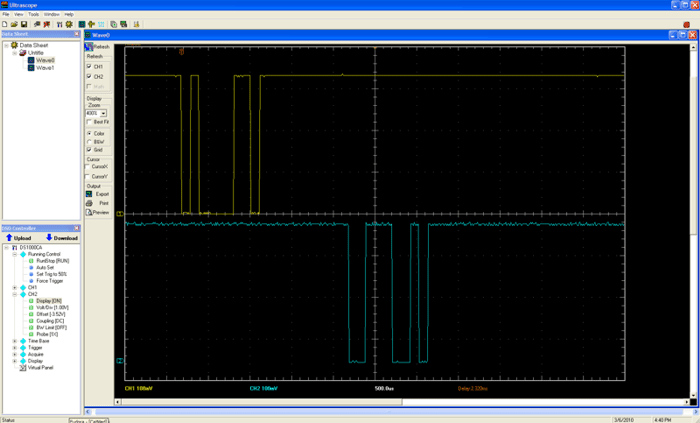Open the waveform print Preview
This screenshot has width=700, height=423.
(x=100, y=212)
